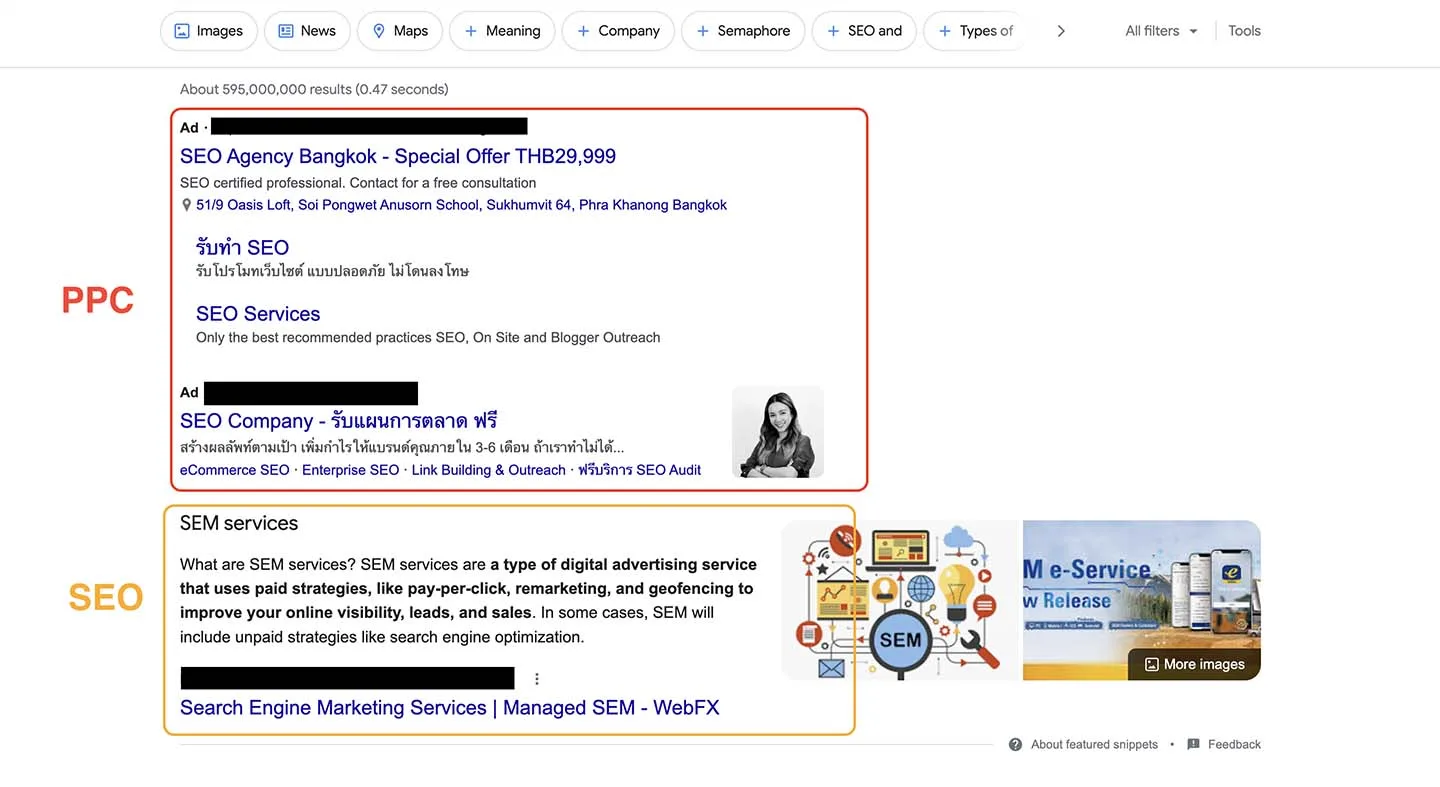
Task: Follow the Managed SEM WebFX link
Action: (449, 707)
